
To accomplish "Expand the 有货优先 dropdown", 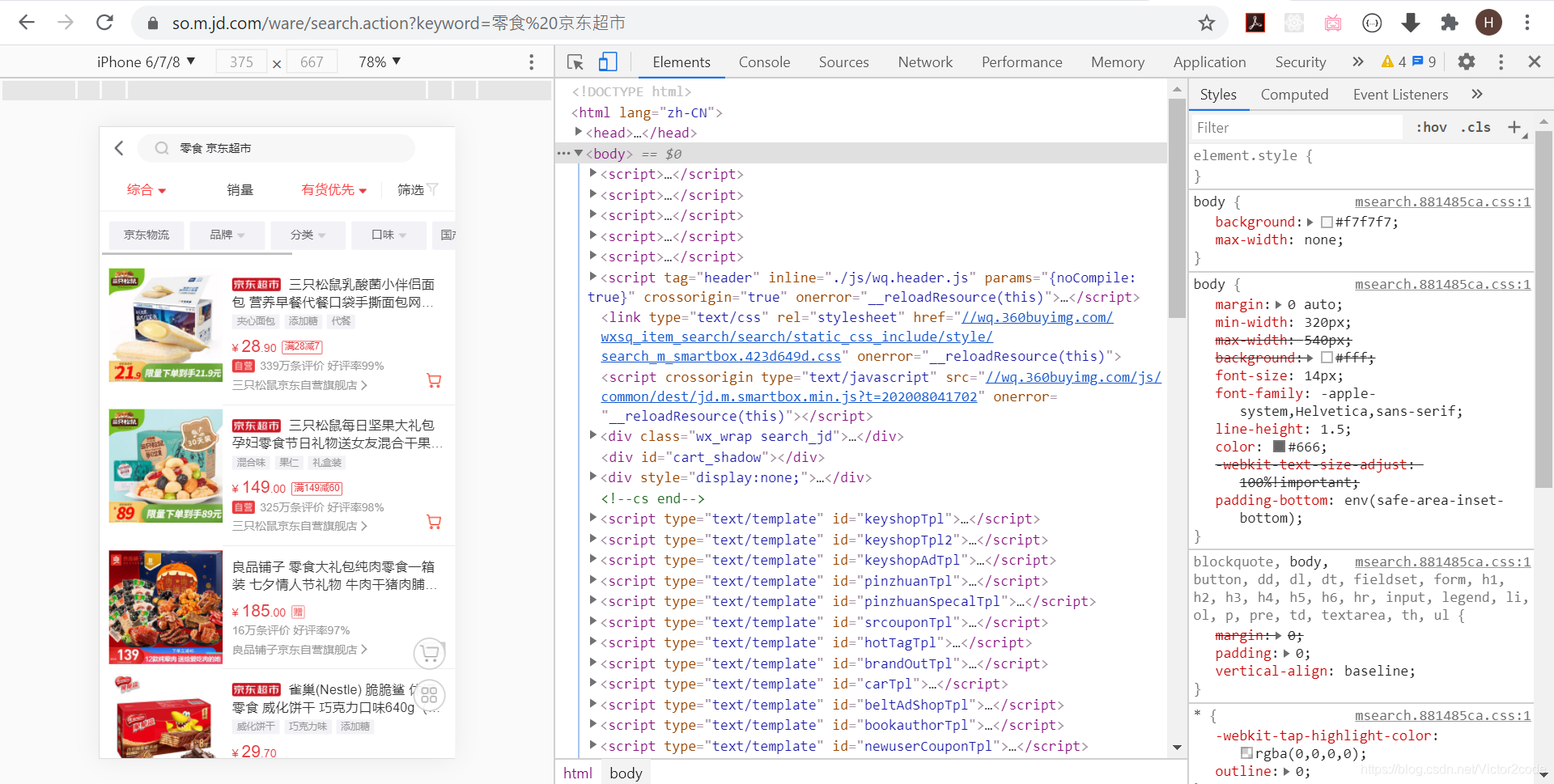I will pos(333,190).
